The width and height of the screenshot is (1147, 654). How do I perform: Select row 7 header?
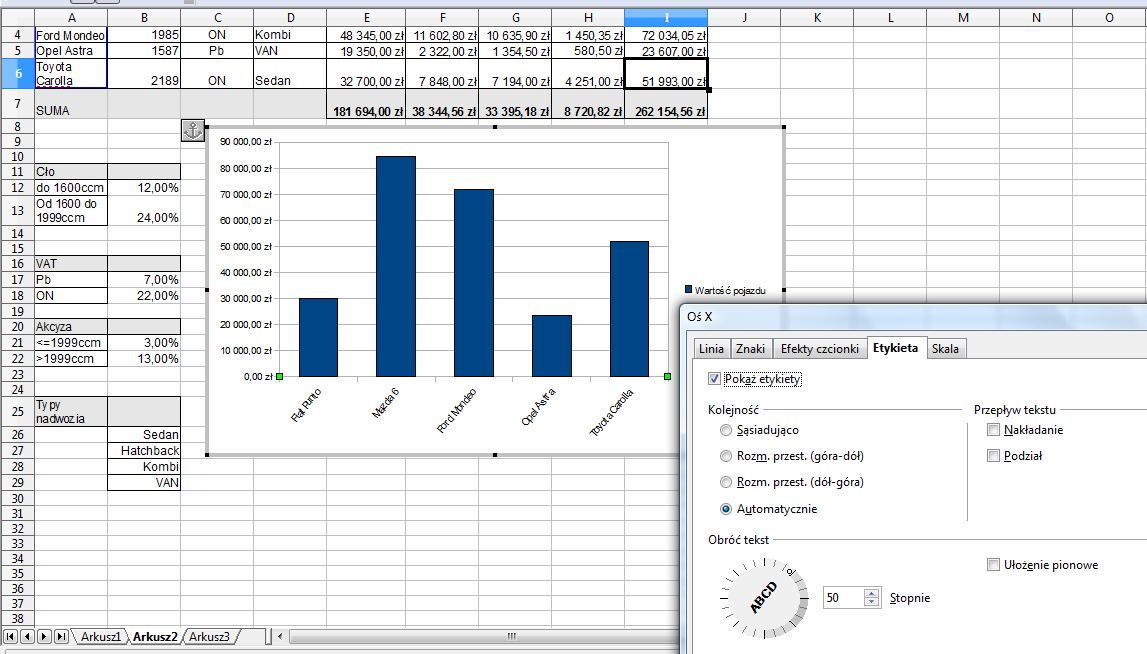17,104
